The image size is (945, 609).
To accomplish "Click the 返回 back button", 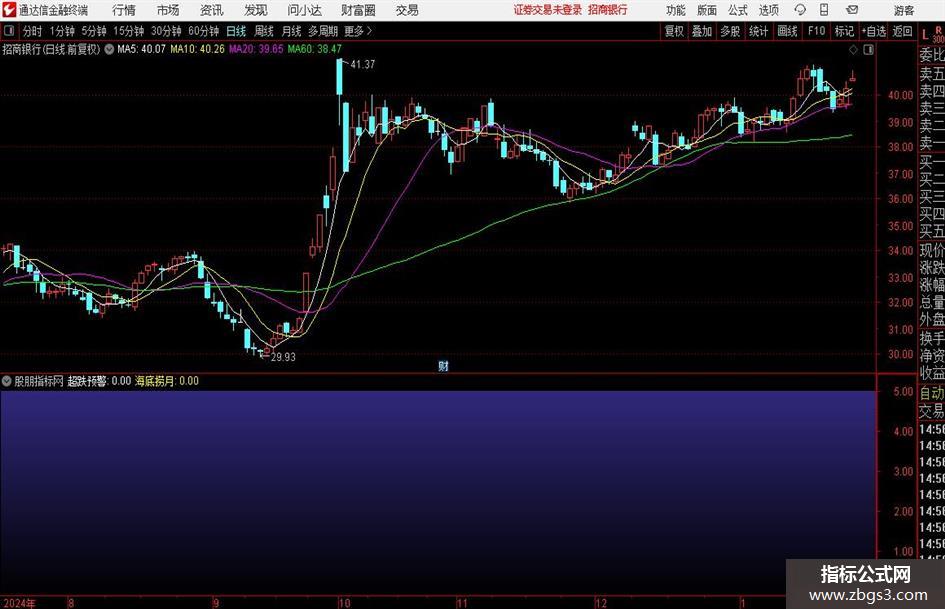I will click(902, 31).
